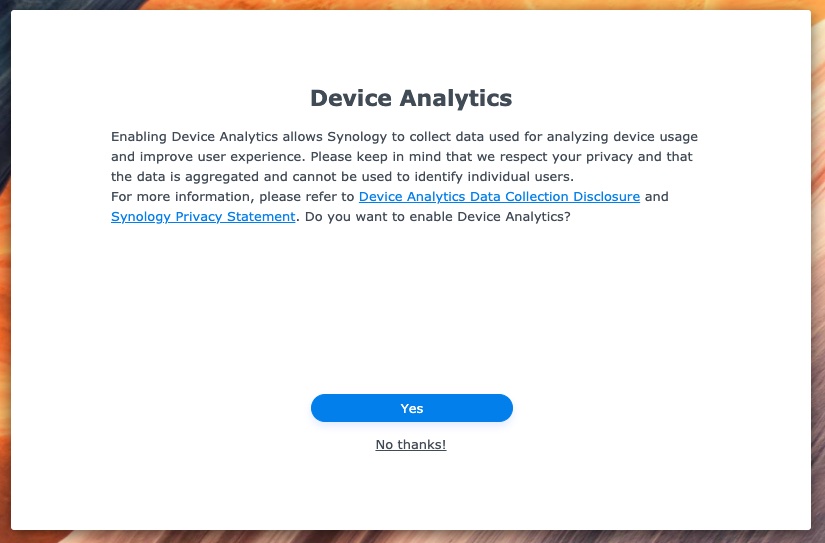Click the Device Analytics heading
Image resolution: width=825 pixels, height=543 pixels.
[x=411, y=98]
